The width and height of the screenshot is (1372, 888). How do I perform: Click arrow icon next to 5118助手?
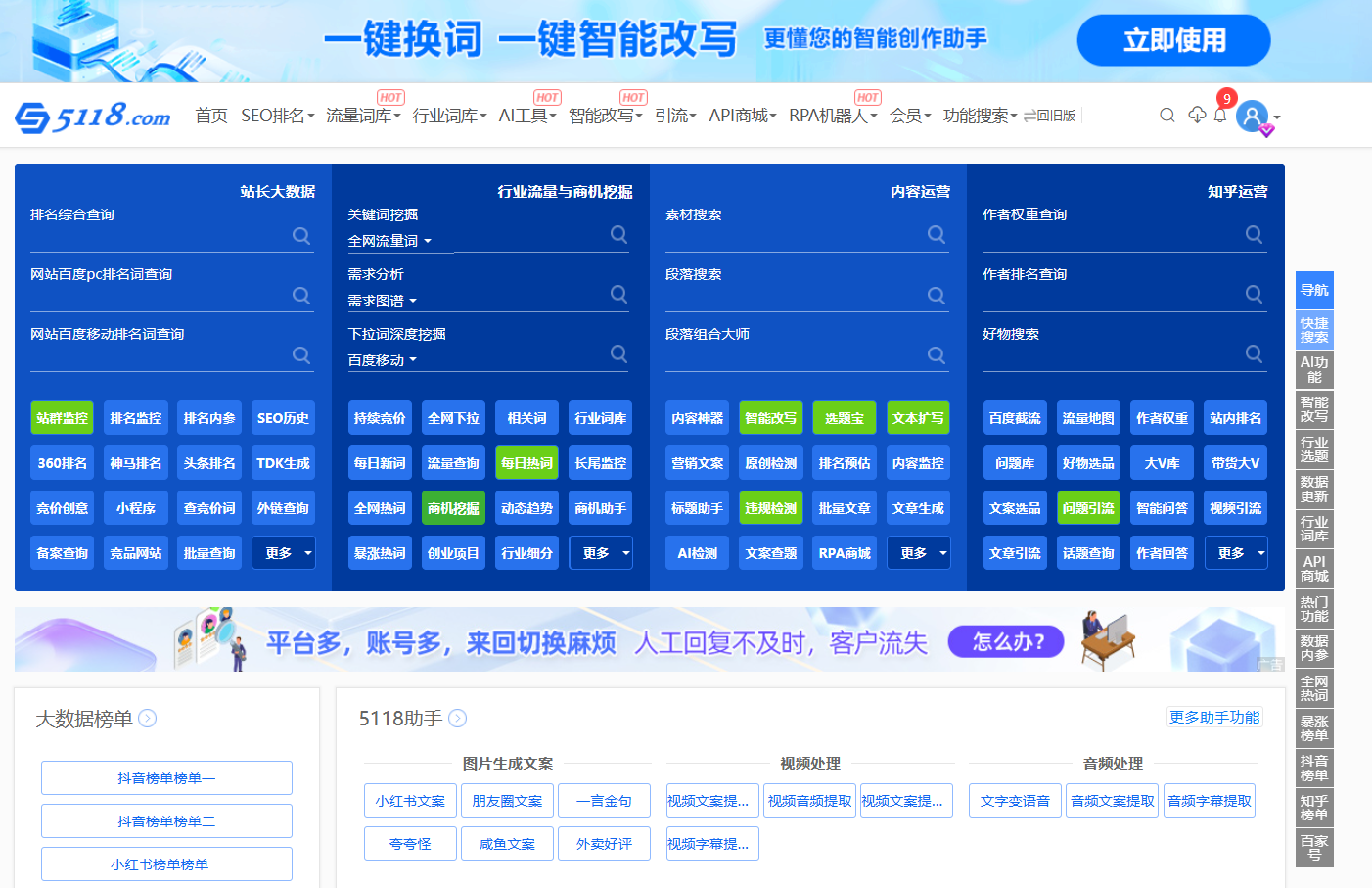point(457,718)
